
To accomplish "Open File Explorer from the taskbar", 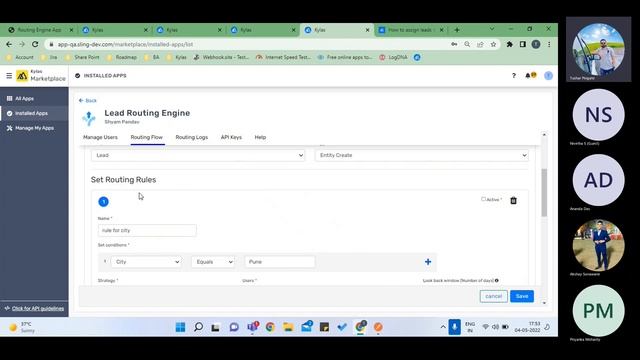I will [288, 327].
